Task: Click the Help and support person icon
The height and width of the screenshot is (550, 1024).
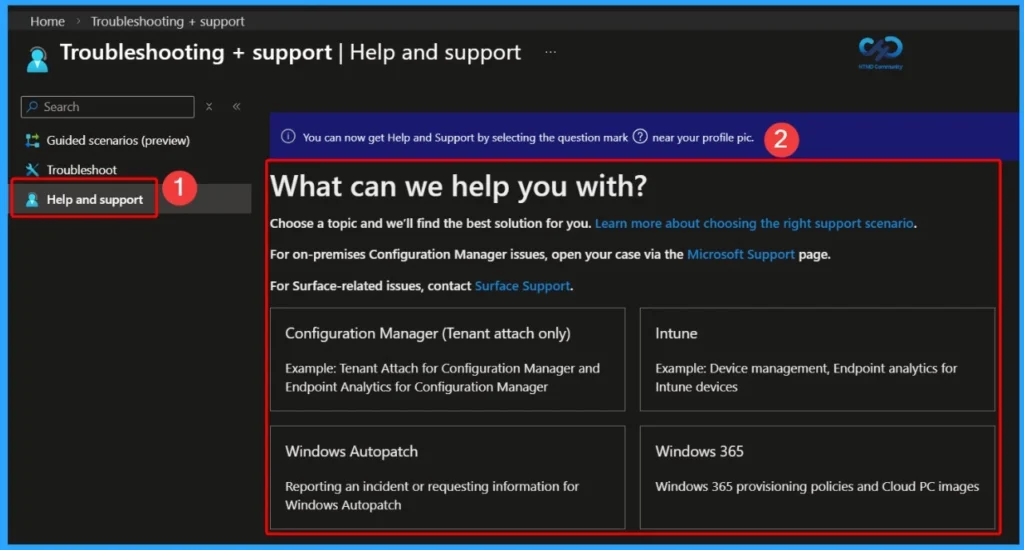Action: tap(32, 200)
